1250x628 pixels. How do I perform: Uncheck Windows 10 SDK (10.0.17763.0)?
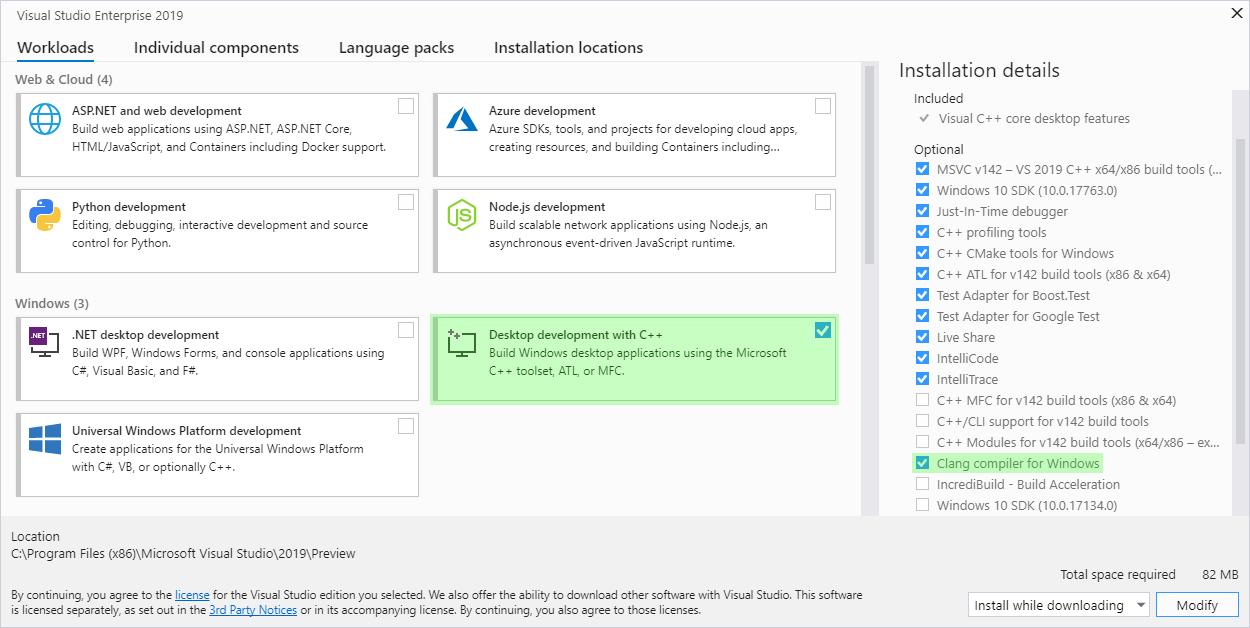tap(922, 190)
